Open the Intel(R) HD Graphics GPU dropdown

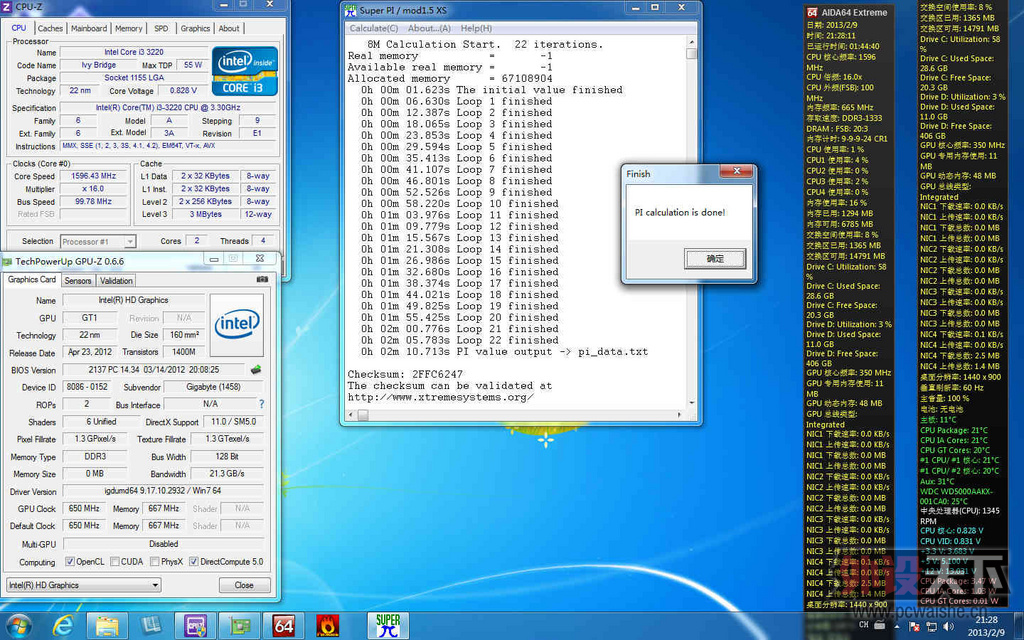[x=84, y=585]
